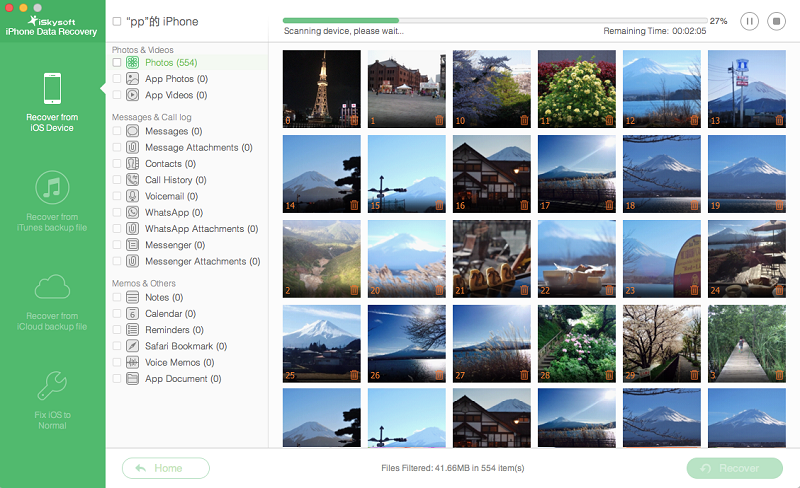Open cherry blossom photo 29
This screenshot has width=800, height=488.
pyautogui.click(x=662, y=344)
